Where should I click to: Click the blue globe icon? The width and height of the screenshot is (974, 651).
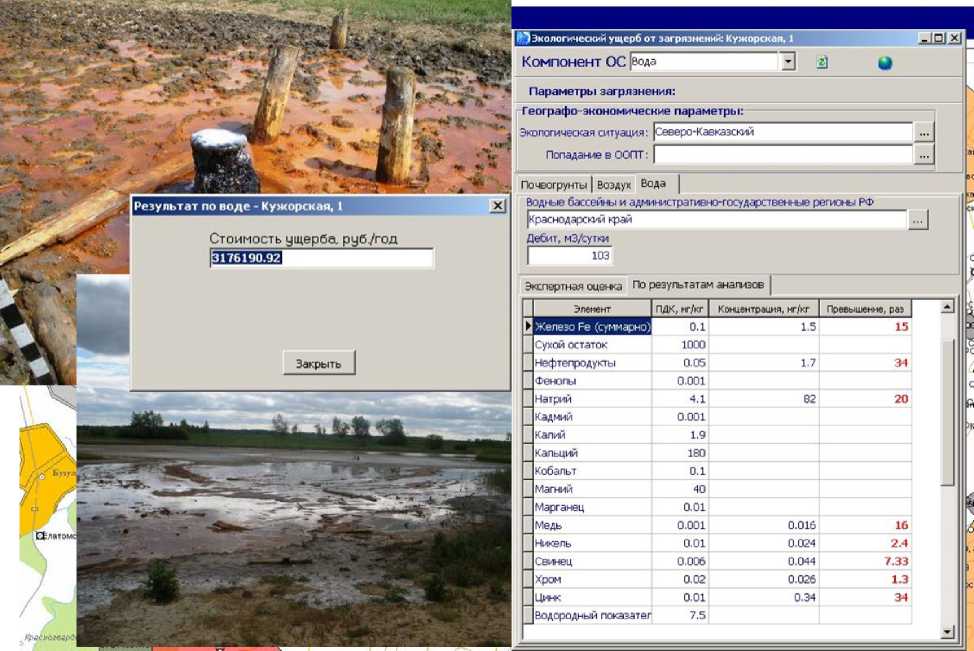coord(884,63)
